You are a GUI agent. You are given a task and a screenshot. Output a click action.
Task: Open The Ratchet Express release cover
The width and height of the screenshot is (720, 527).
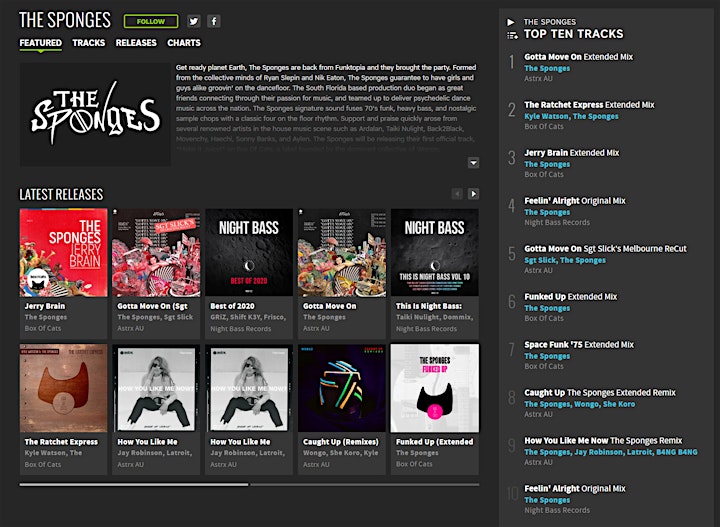click(63, 388)
